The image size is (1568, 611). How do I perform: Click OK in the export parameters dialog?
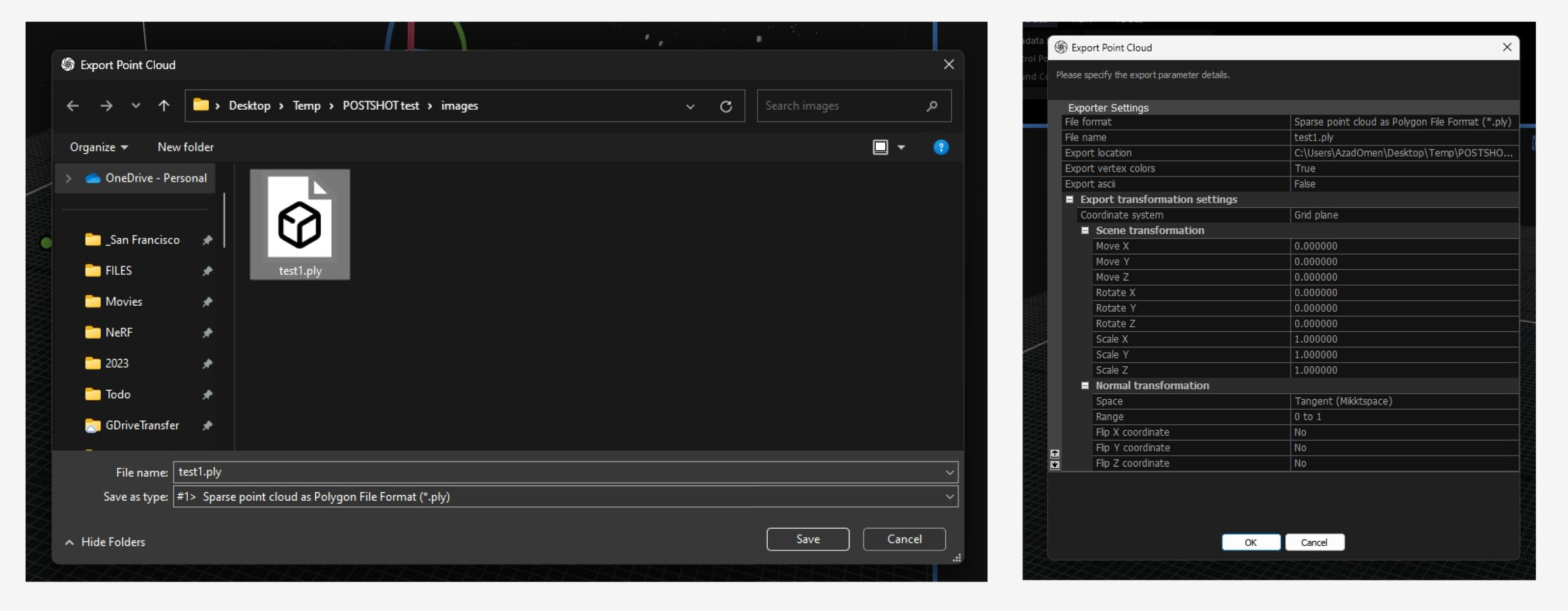[1251, 542]
